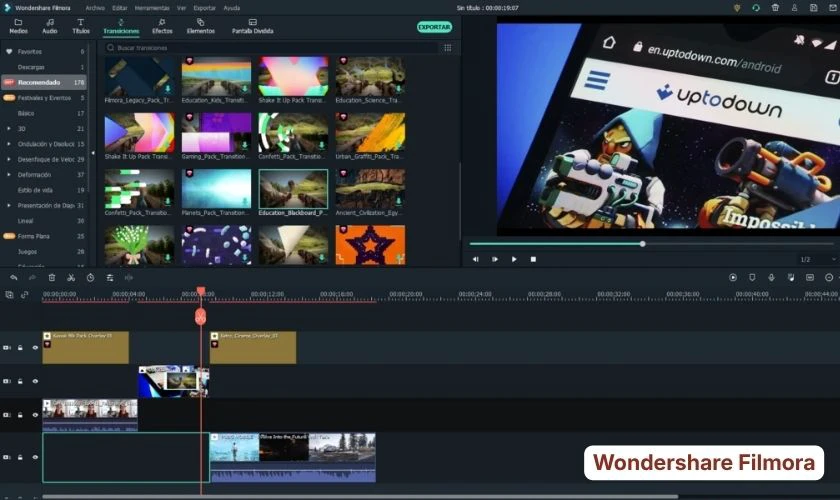This screenshot has height=500, width=840.
Task: Record voiceover with microphone icon
Action: 771,277
